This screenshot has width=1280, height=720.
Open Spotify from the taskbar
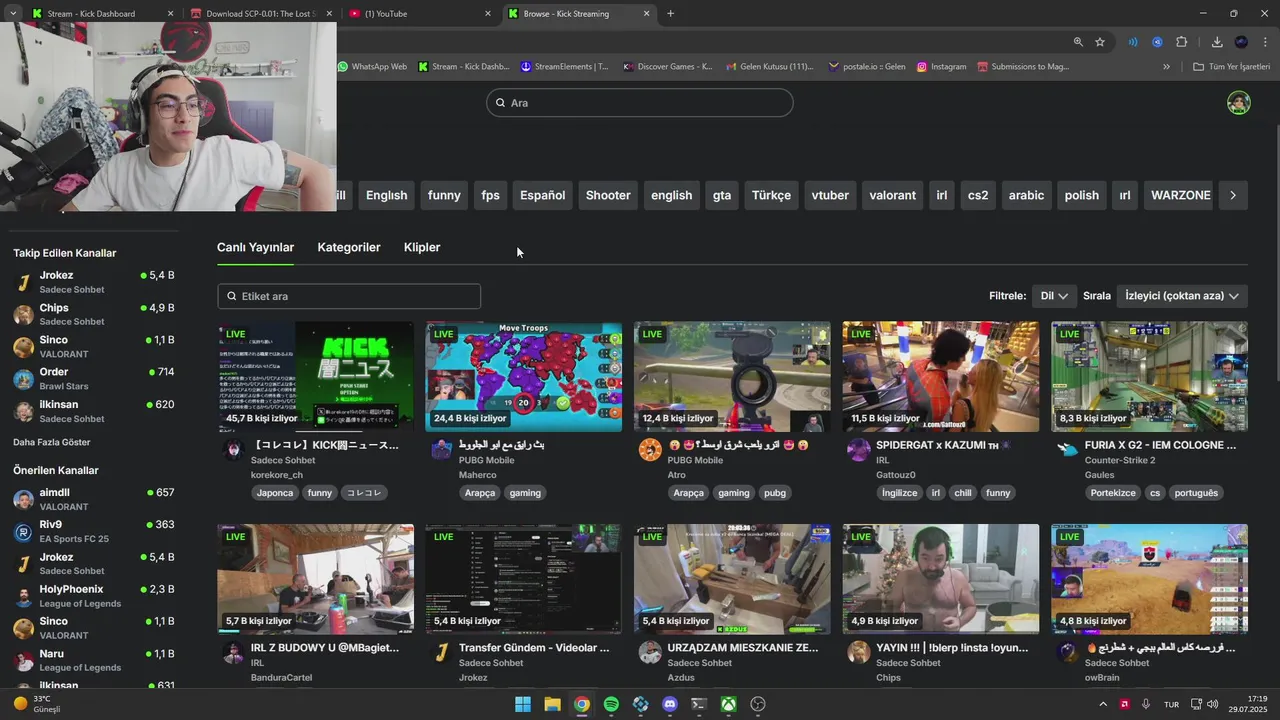point(611,704)
